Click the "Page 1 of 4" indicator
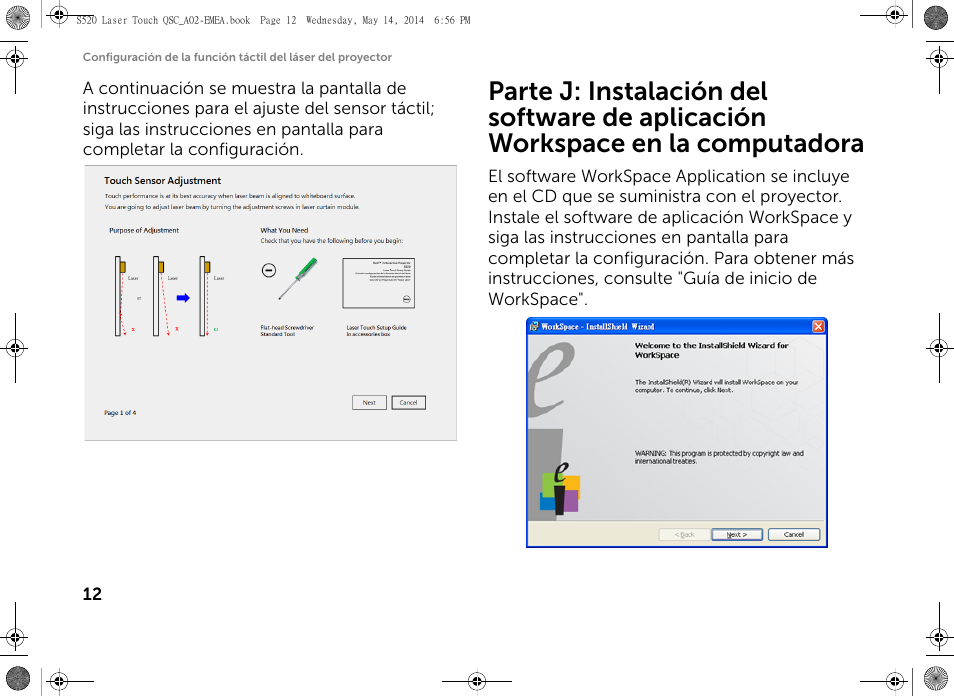This screenshot has height=697, width=954. tap(120, 413)
